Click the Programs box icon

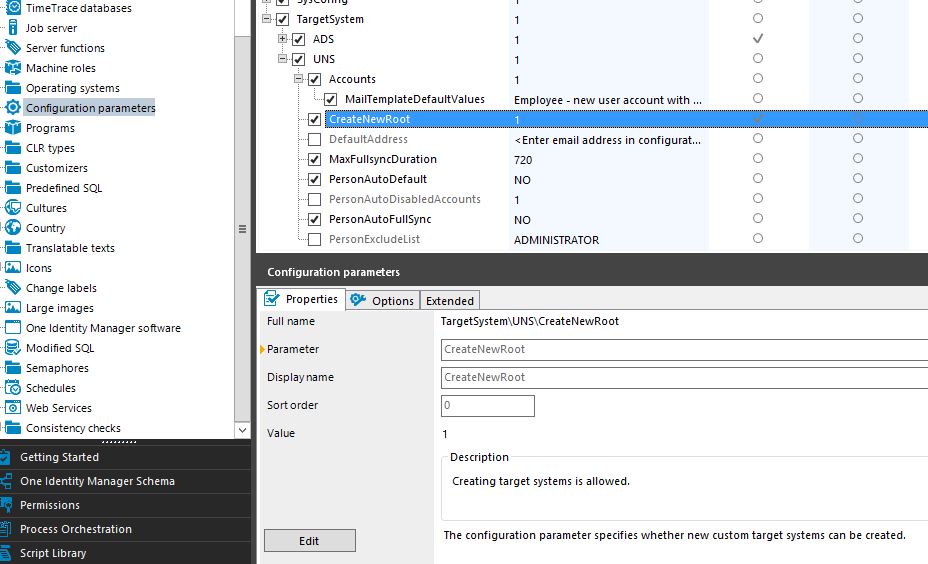tap(12, 128)
